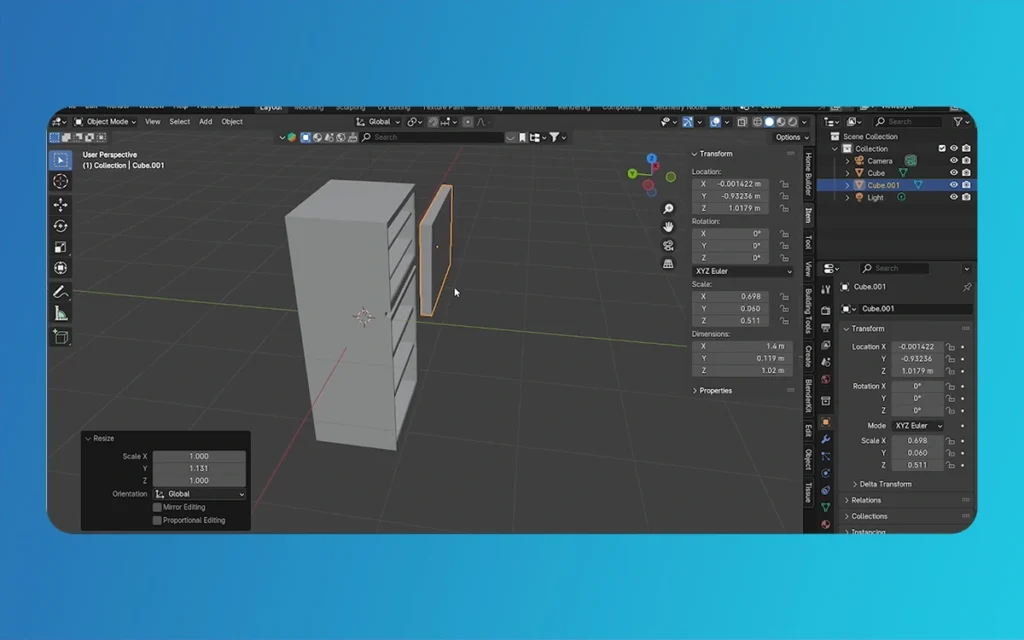Activate the Rotate tool
The width and height of the screenshot is (1024, 640).
point(61,226)
